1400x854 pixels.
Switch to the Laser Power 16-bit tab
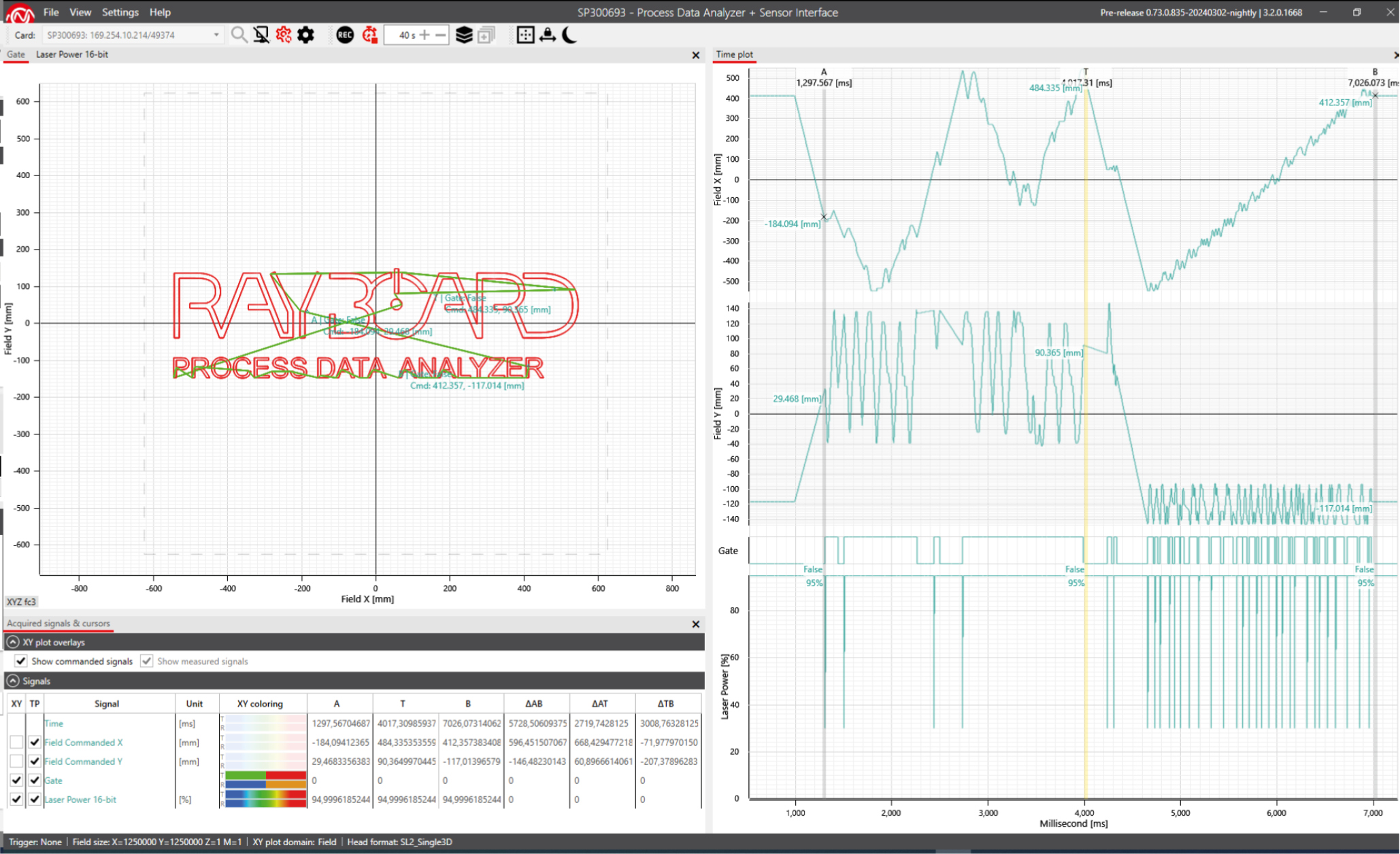72,54
